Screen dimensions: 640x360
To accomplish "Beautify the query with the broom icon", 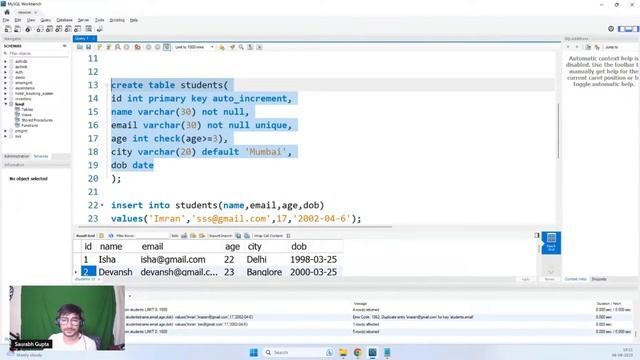I will point(232,47).
